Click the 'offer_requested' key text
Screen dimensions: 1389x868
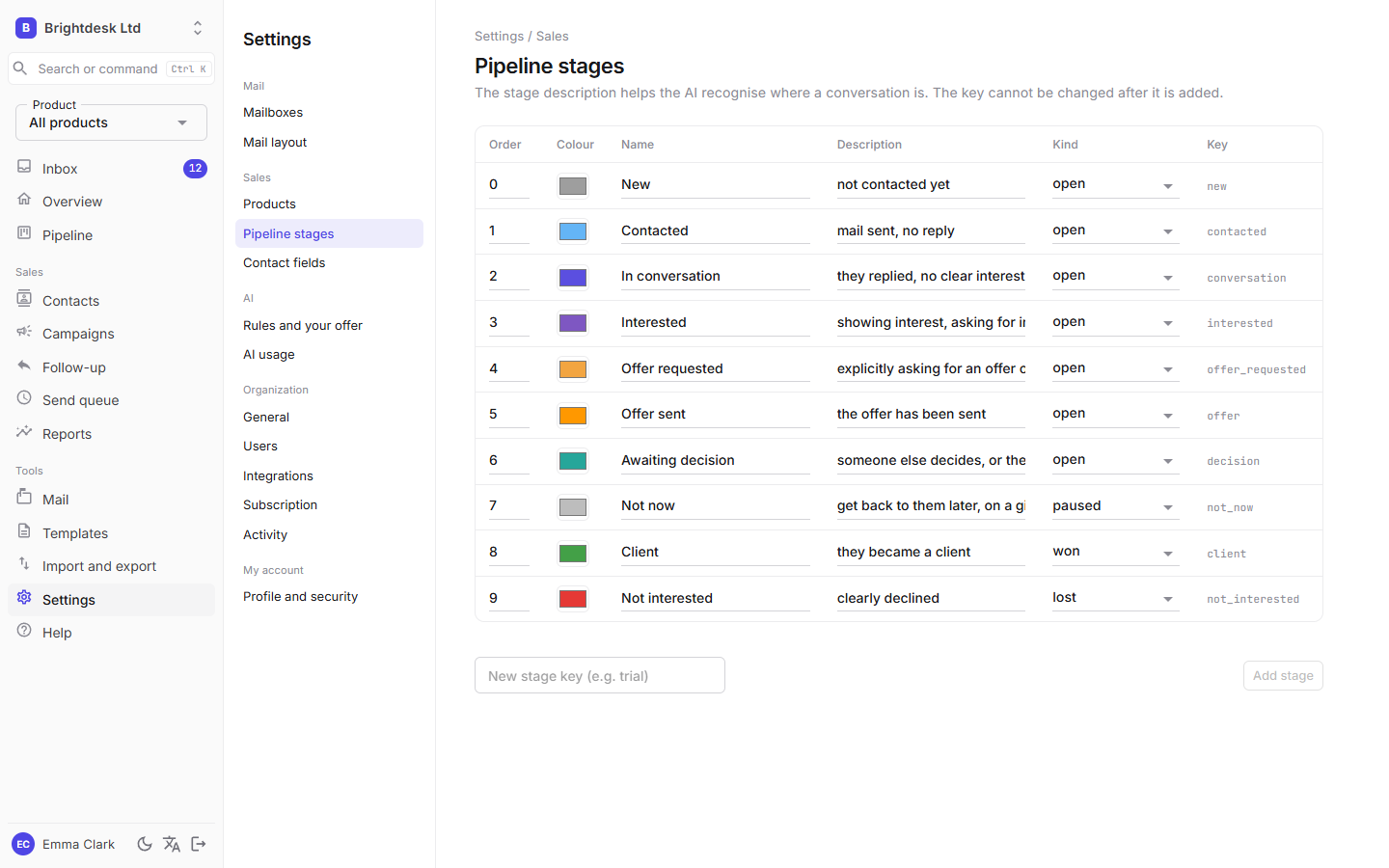coord(1256,369)
